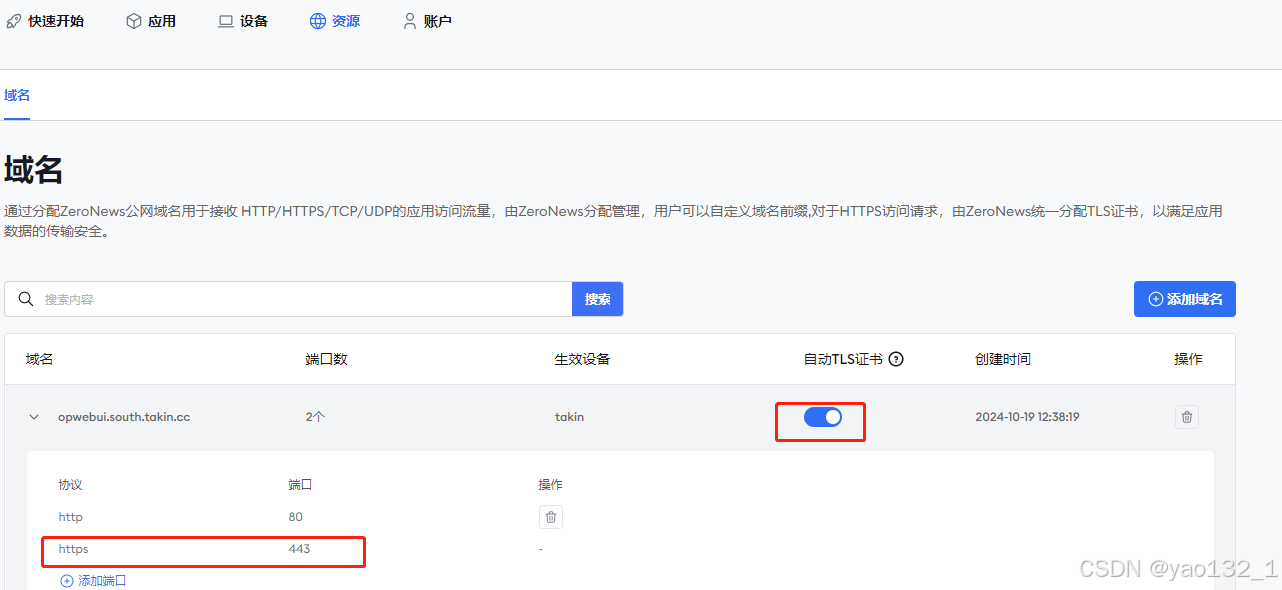1282x590 pixels.
Task: Click the opwebui.south.takin.cc domain name text
Action: click(x=124, y=417)
